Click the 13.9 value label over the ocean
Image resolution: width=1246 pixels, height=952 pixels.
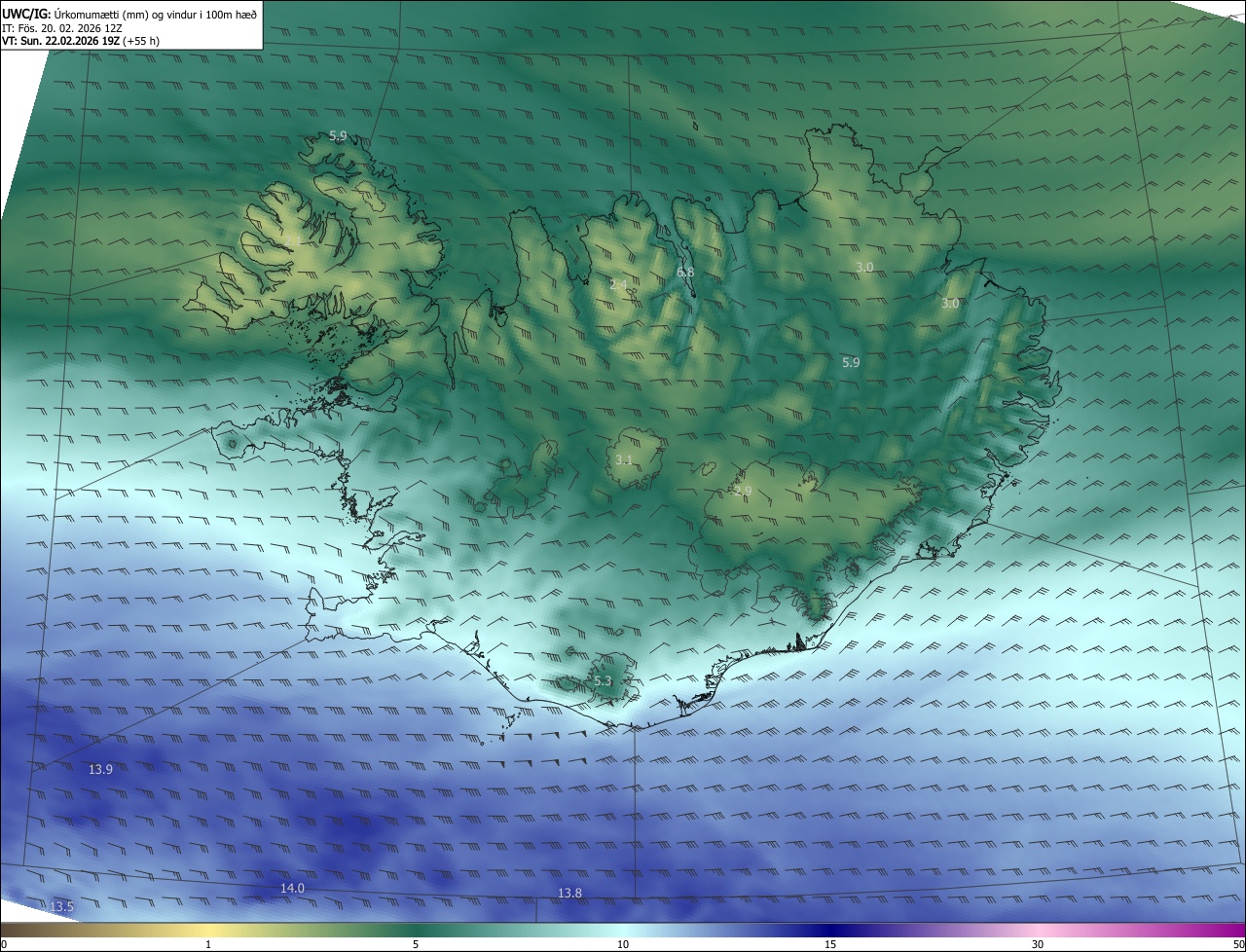pyautogui.click(x=100, y=769)
